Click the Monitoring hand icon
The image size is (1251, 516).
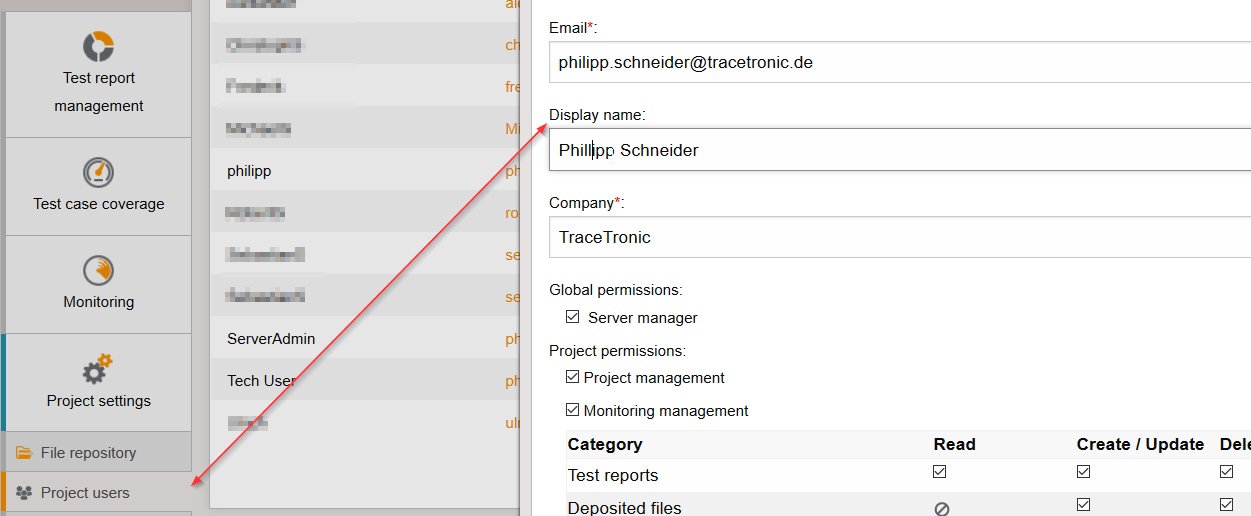pyautogui.click(x=98, y=270)
